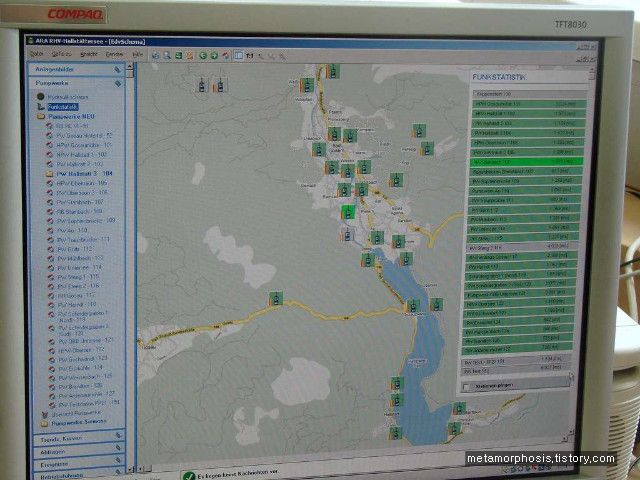This screenshot has width=640, height=480.
Task: Toggle the side panel layout toolbar button
Action: coord(239,56)
